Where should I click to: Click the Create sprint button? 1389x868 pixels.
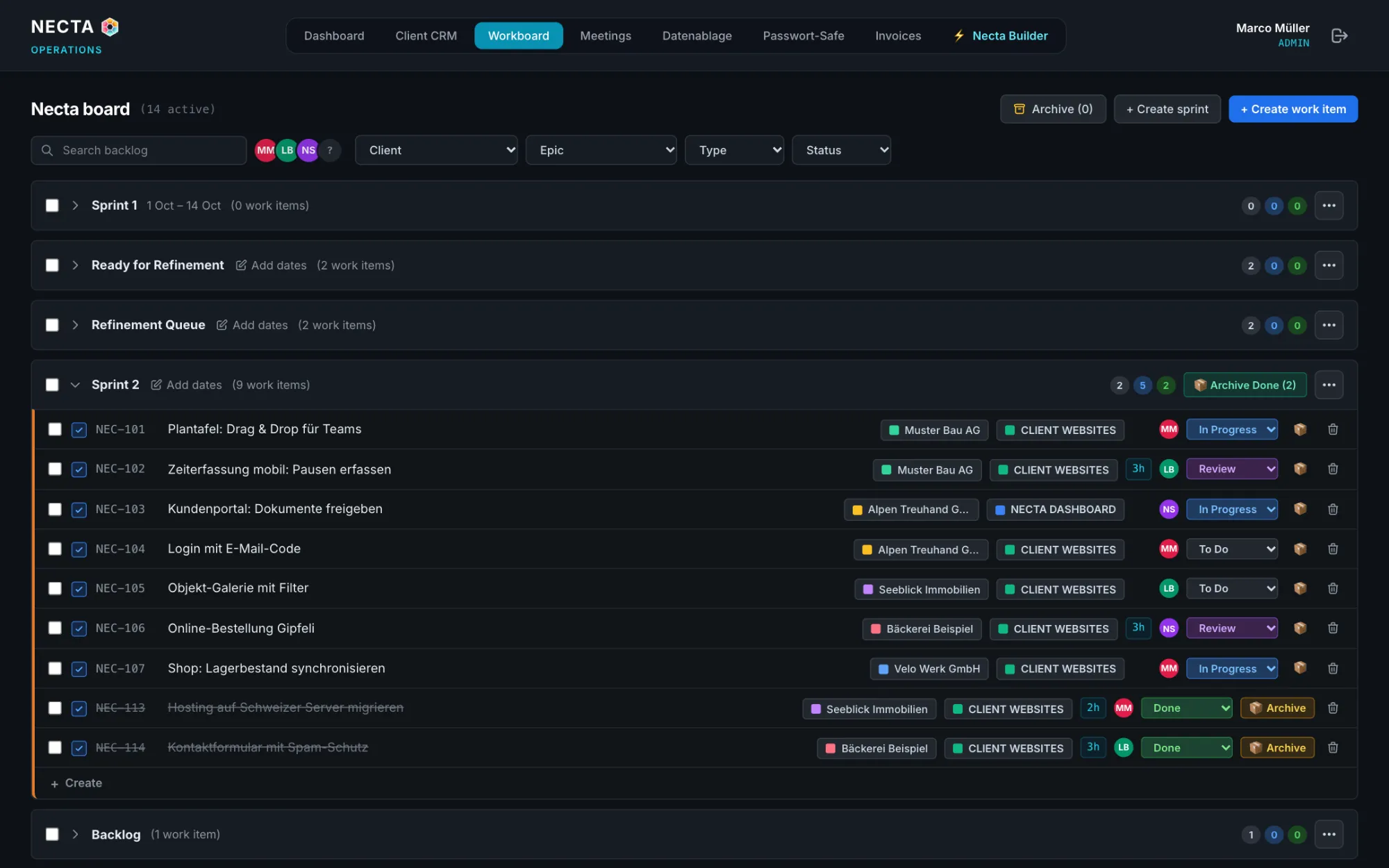1167,109
